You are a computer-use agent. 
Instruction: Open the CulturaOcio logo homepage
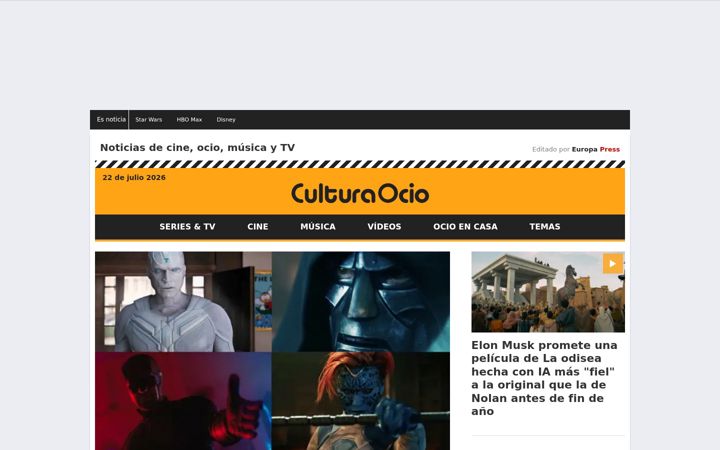pos(360,193)
